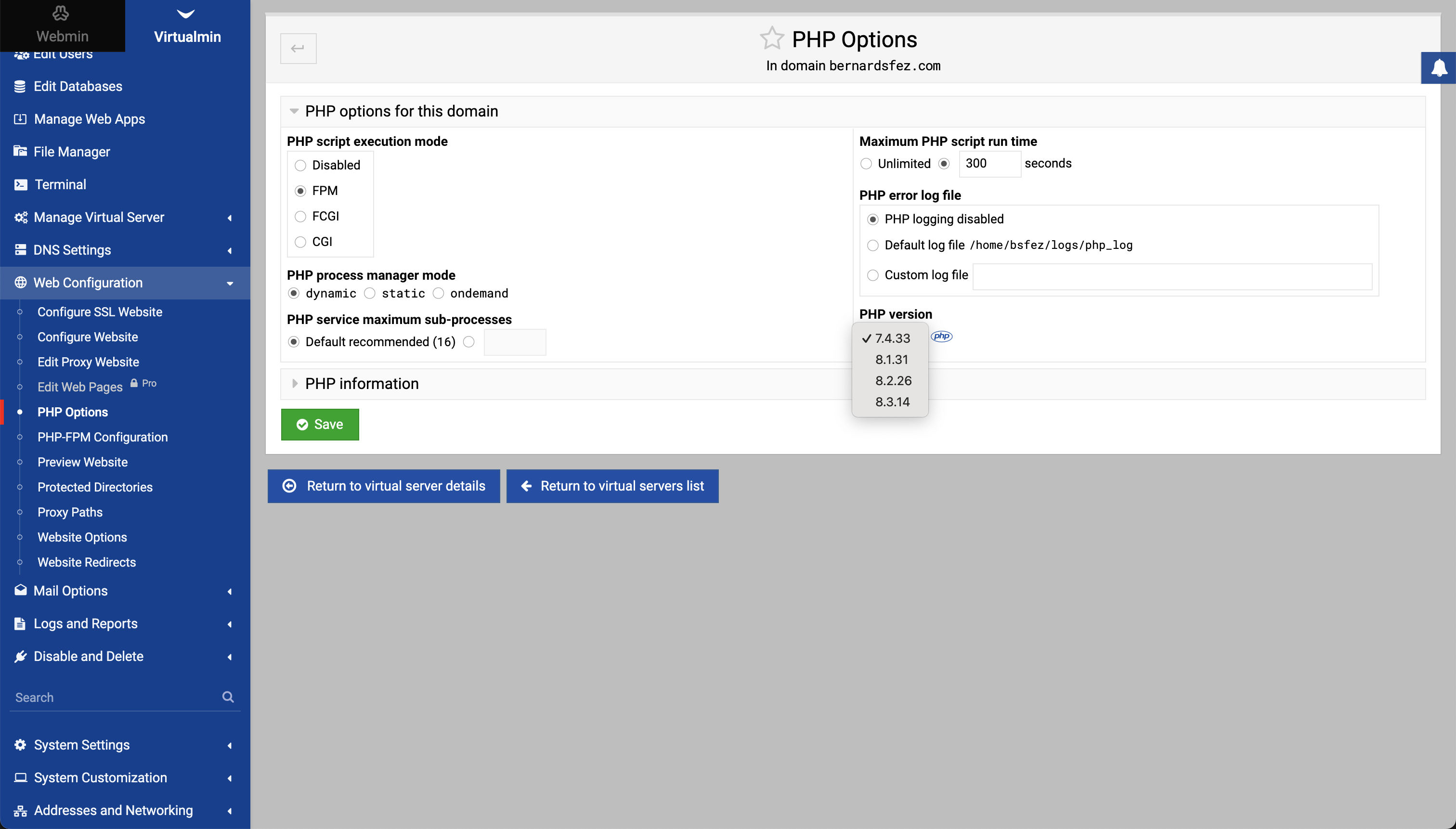The width and height of the screenshot is (1456, 829).
Task: Expand the PHP information section
Action: 362,384
